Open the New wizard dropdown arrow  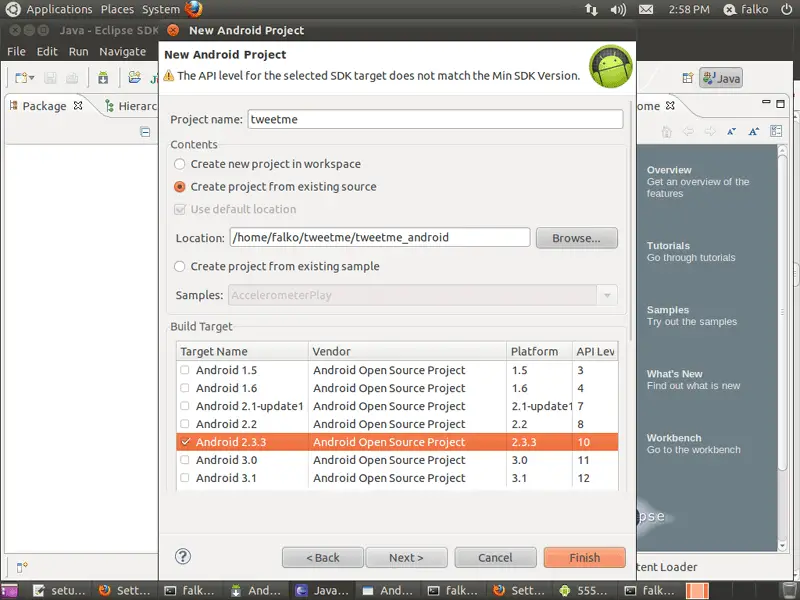pos(32,78)
